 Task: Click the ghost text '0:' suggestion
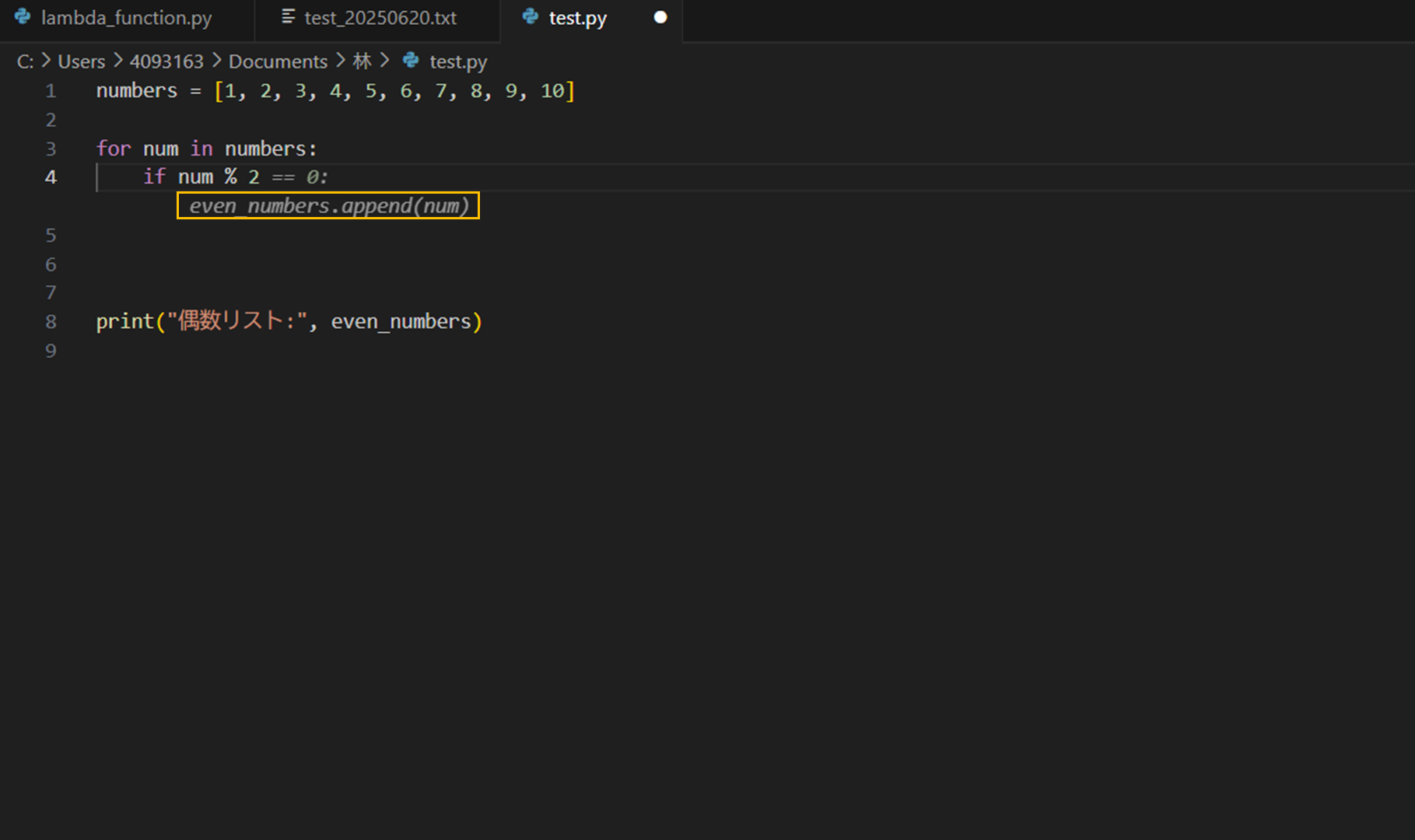click(317, 177)
